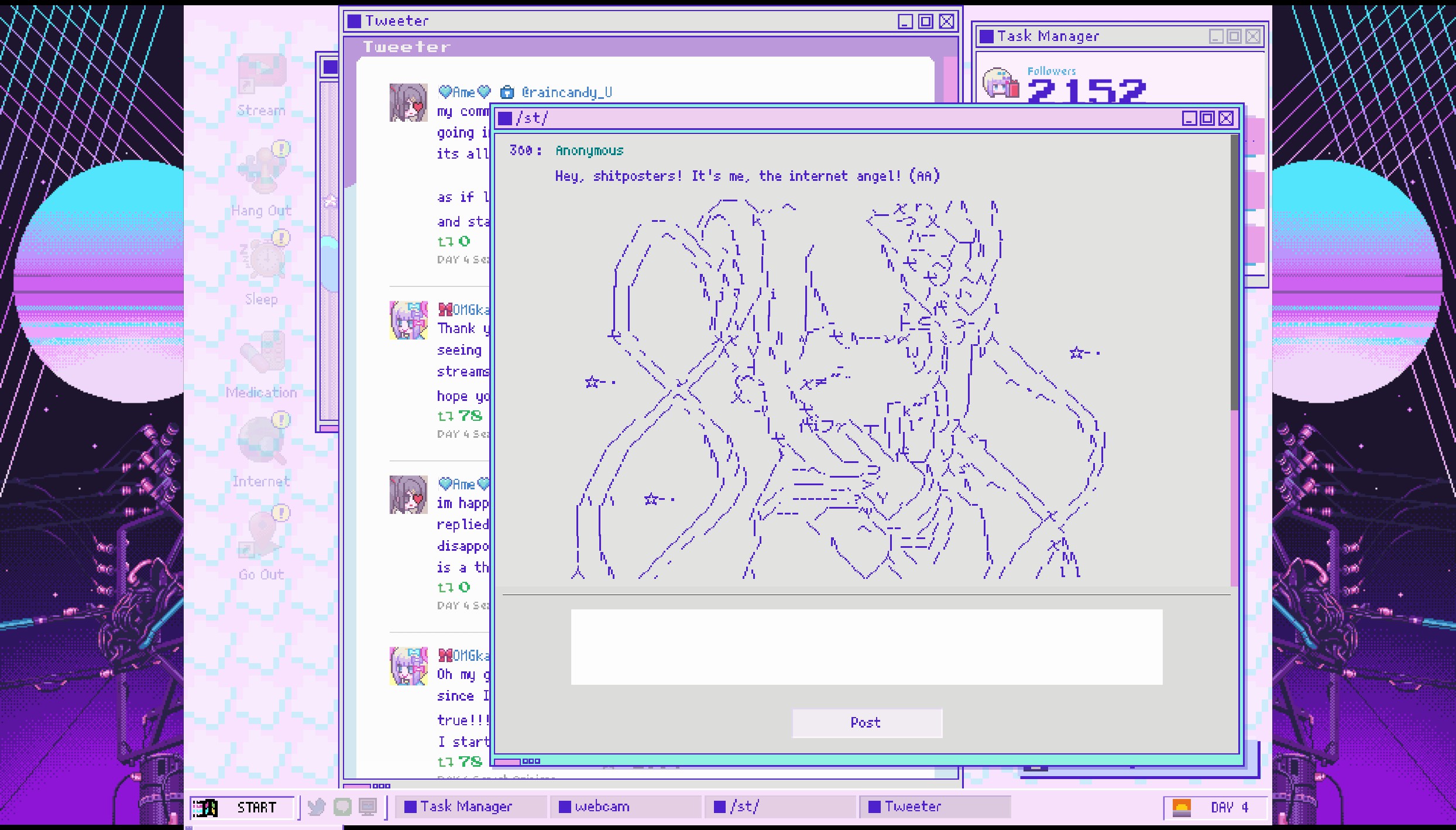
Task: Click the Tweeter bird icon in taskbar
Action: coord(316,807)
